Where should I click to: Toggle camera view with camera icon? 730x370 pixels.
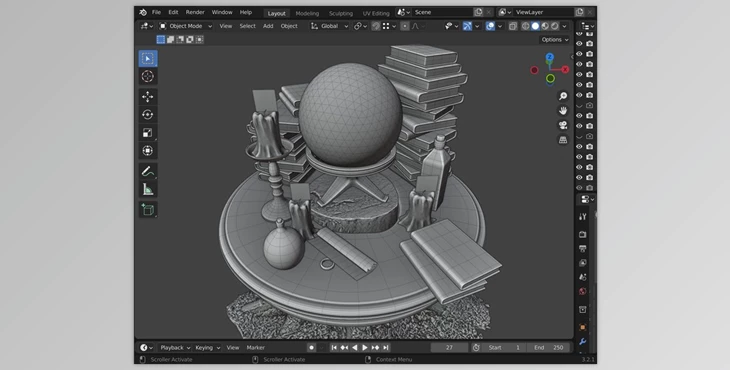pyautogui.click(x=563, y=125)
